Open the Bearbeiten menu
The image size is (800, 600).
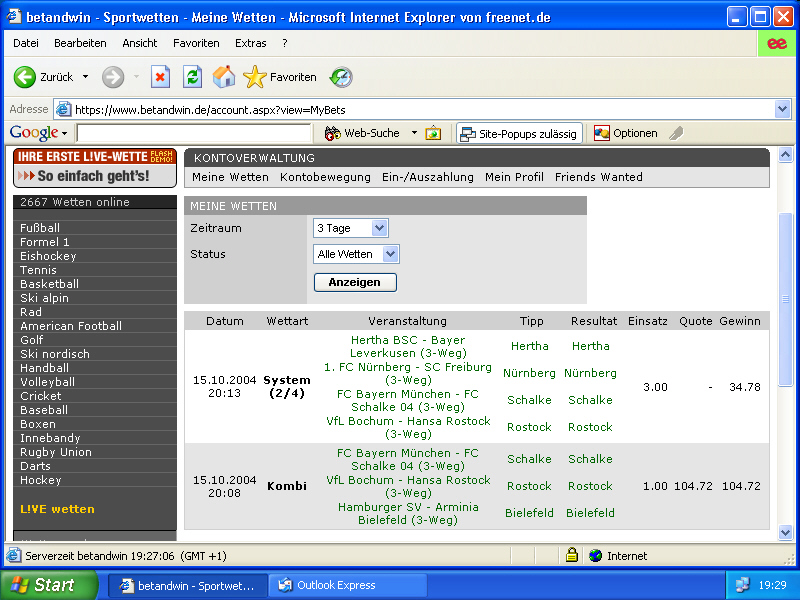pos(80,43)
